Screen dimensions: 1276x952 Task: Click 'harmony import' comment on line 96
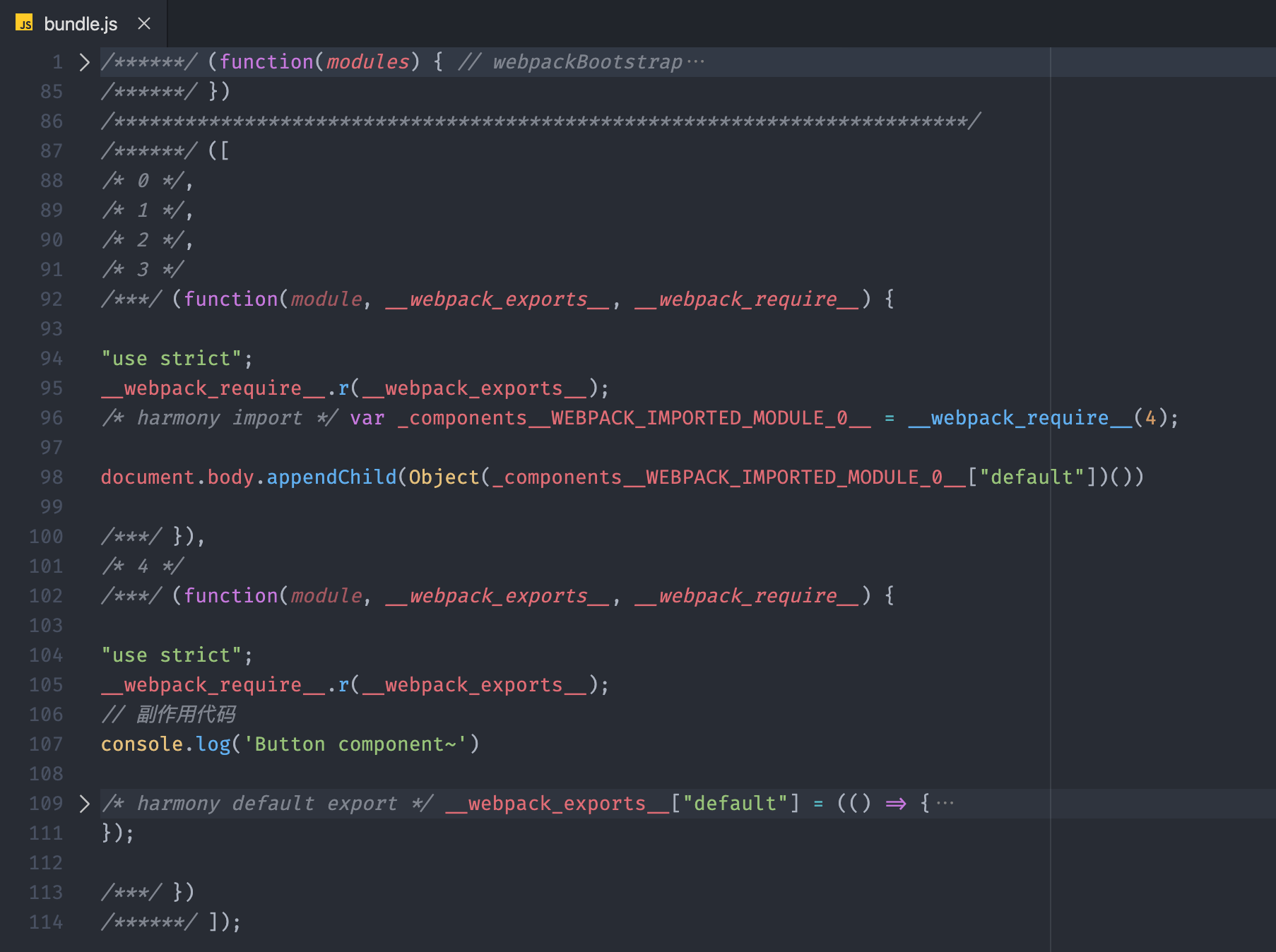click(220, 418)
